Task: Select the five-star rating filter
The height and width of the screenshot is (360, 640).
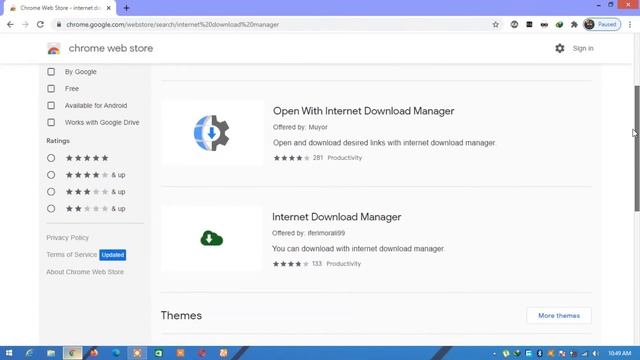Action: [51, 158]
